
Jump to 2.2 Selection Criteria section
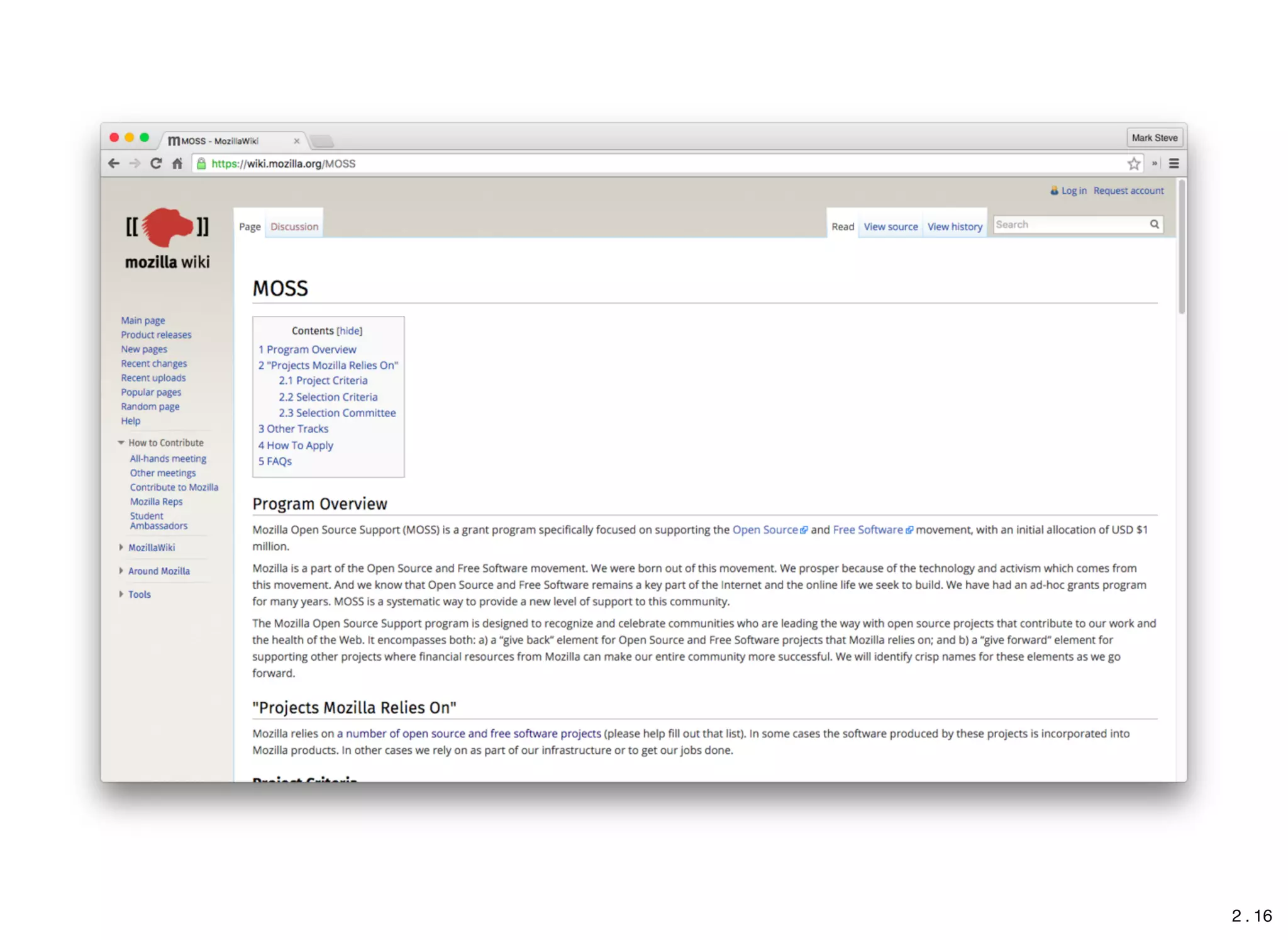(328, 397)
